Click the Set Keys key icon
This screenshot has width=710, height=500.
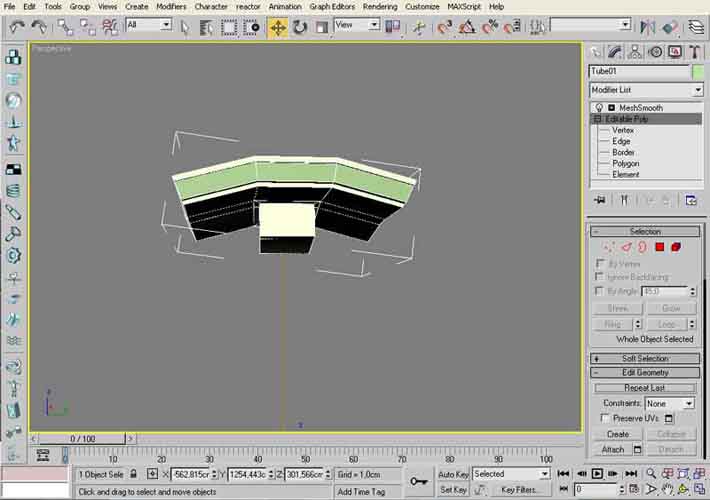tap(420, 483)
